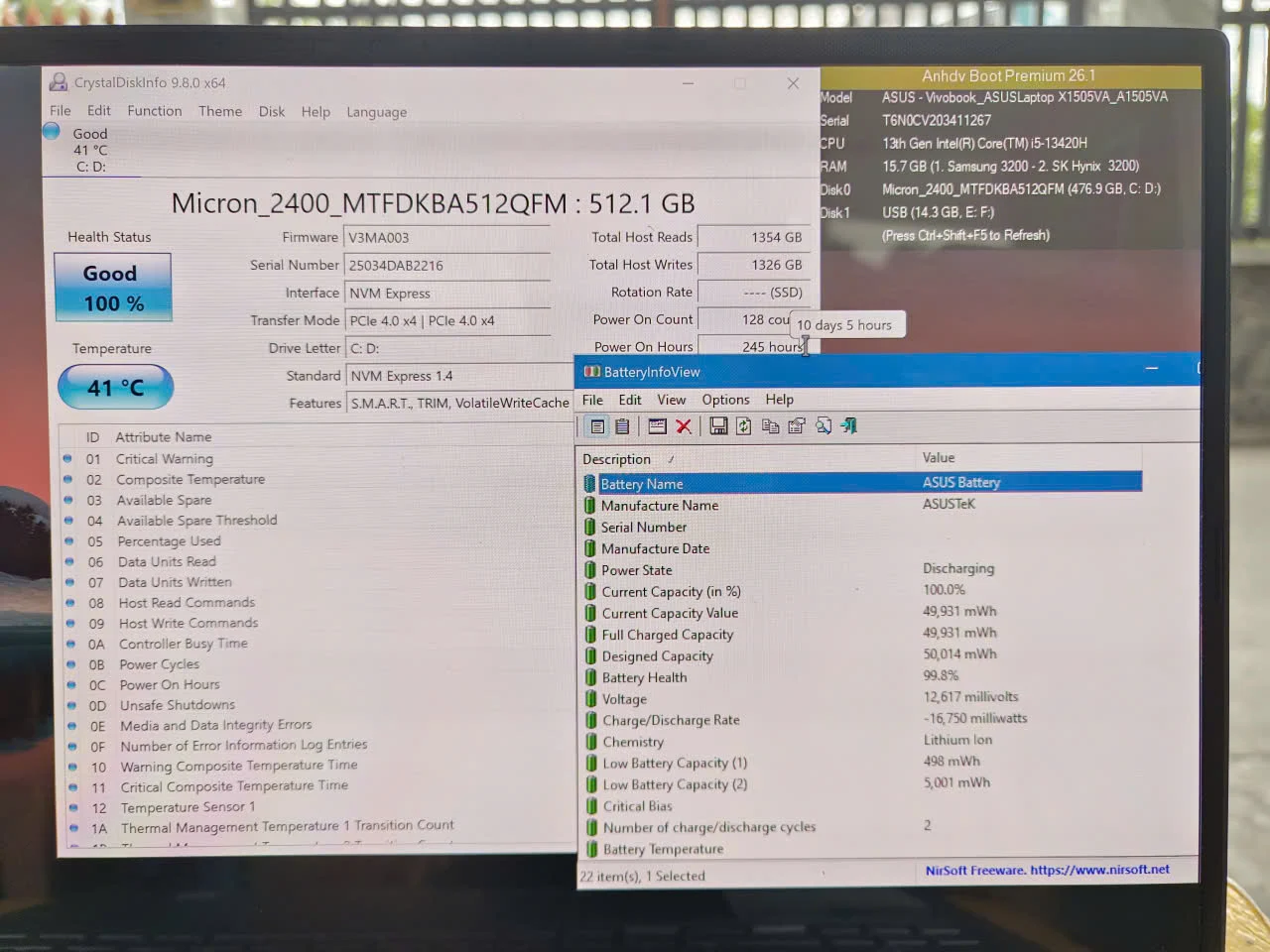The width and height of the screenshot is (1270, 952).
Task: Click Show Battery Information icon in BatteryInfoView toolbar
Action: pos(597,426)
